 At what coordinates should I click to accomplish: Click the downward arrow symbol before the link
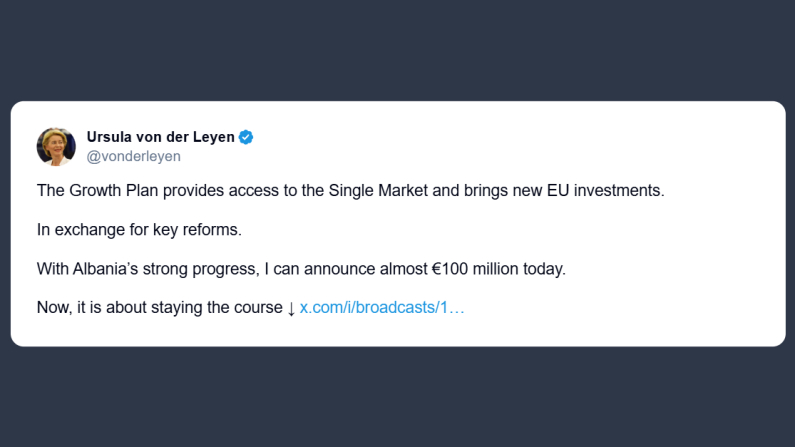click(291, 308)
